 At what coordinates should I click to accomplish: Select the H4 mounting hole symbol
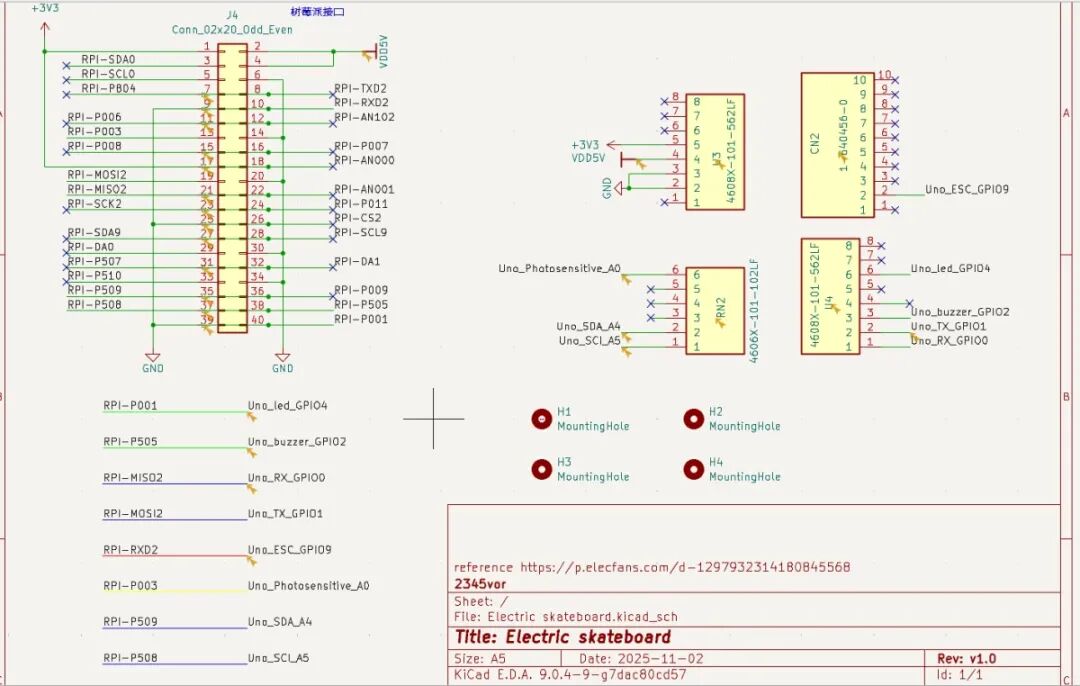pos(694,469)
